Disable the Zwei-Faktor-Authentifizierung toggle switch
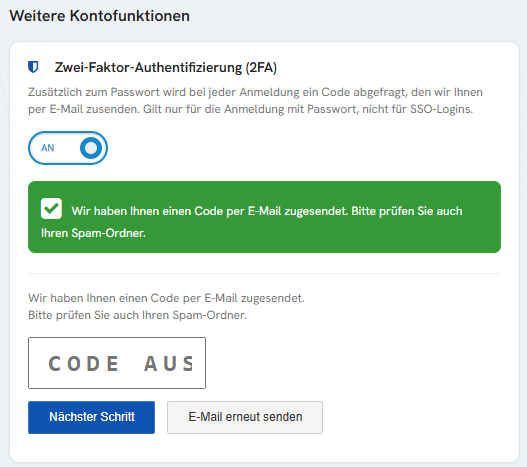Viewport: 527px width, 467px height. coord(68,148)
